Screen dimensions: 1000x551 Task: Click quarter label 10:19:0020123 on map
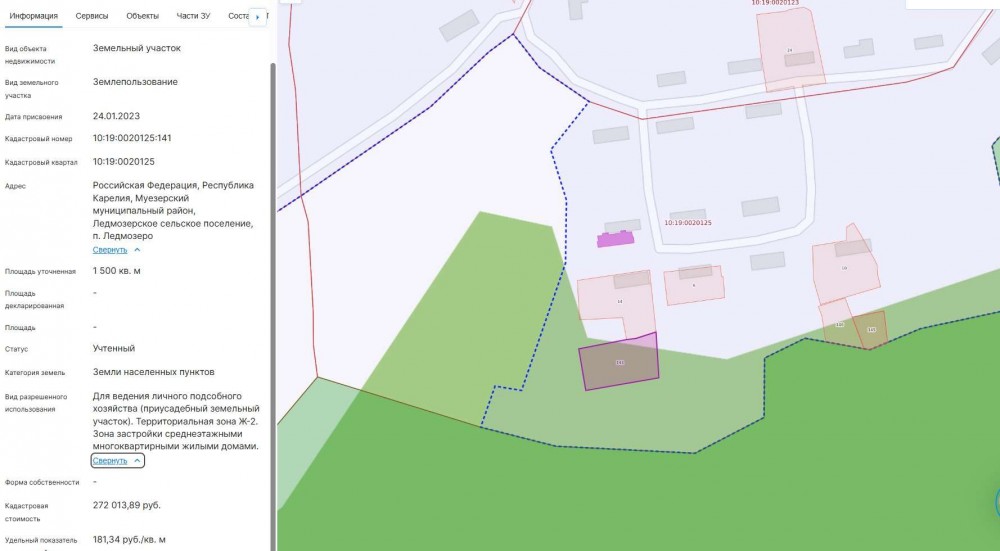[x=775, y=3]
